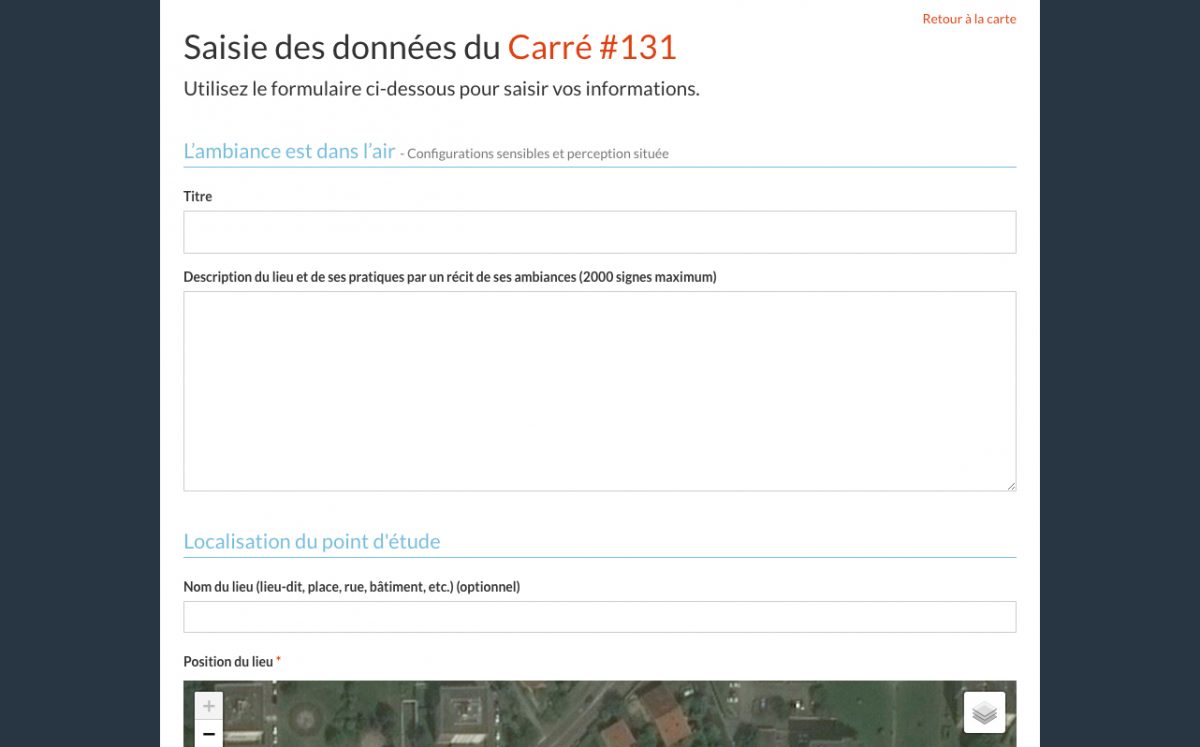Click the 'Nom du lieu' optional label
1200x747 pixels.
(x=351, y=587)
